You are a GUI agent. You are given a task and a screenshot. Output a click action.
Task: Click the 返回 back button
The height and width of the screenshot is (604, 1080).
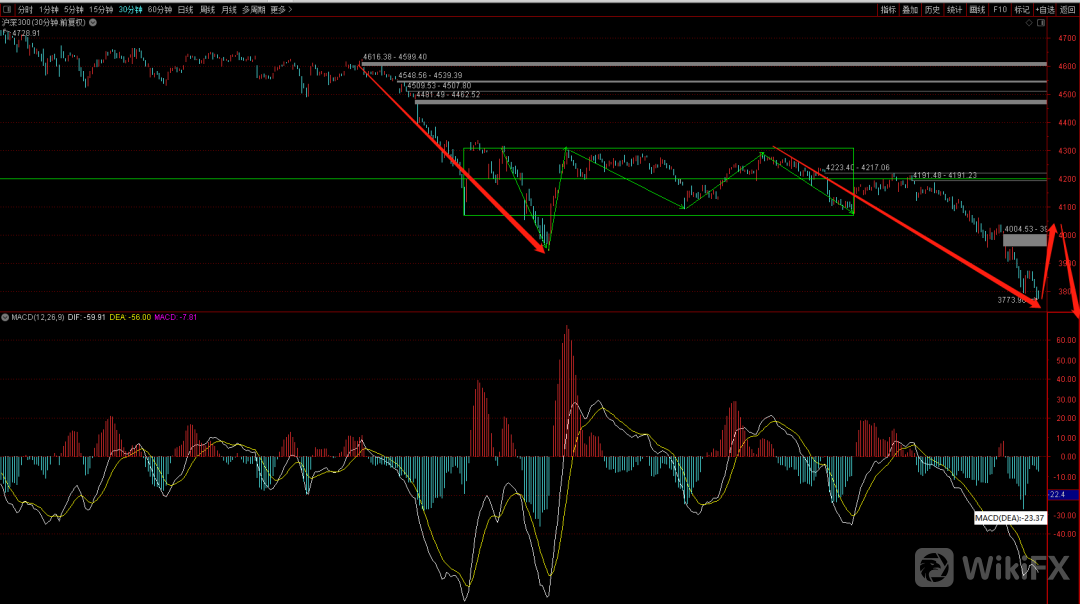point(1068,9)
